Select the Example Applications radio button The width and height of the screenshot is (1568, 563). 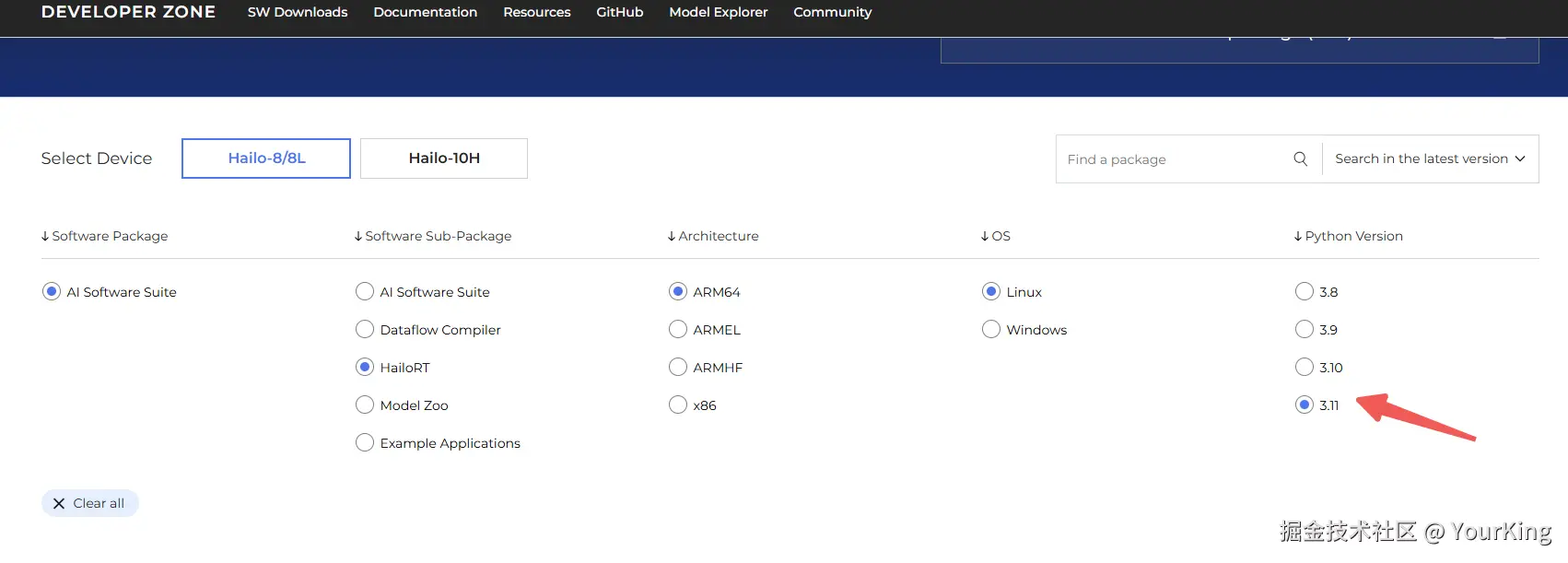click(365, 442)
